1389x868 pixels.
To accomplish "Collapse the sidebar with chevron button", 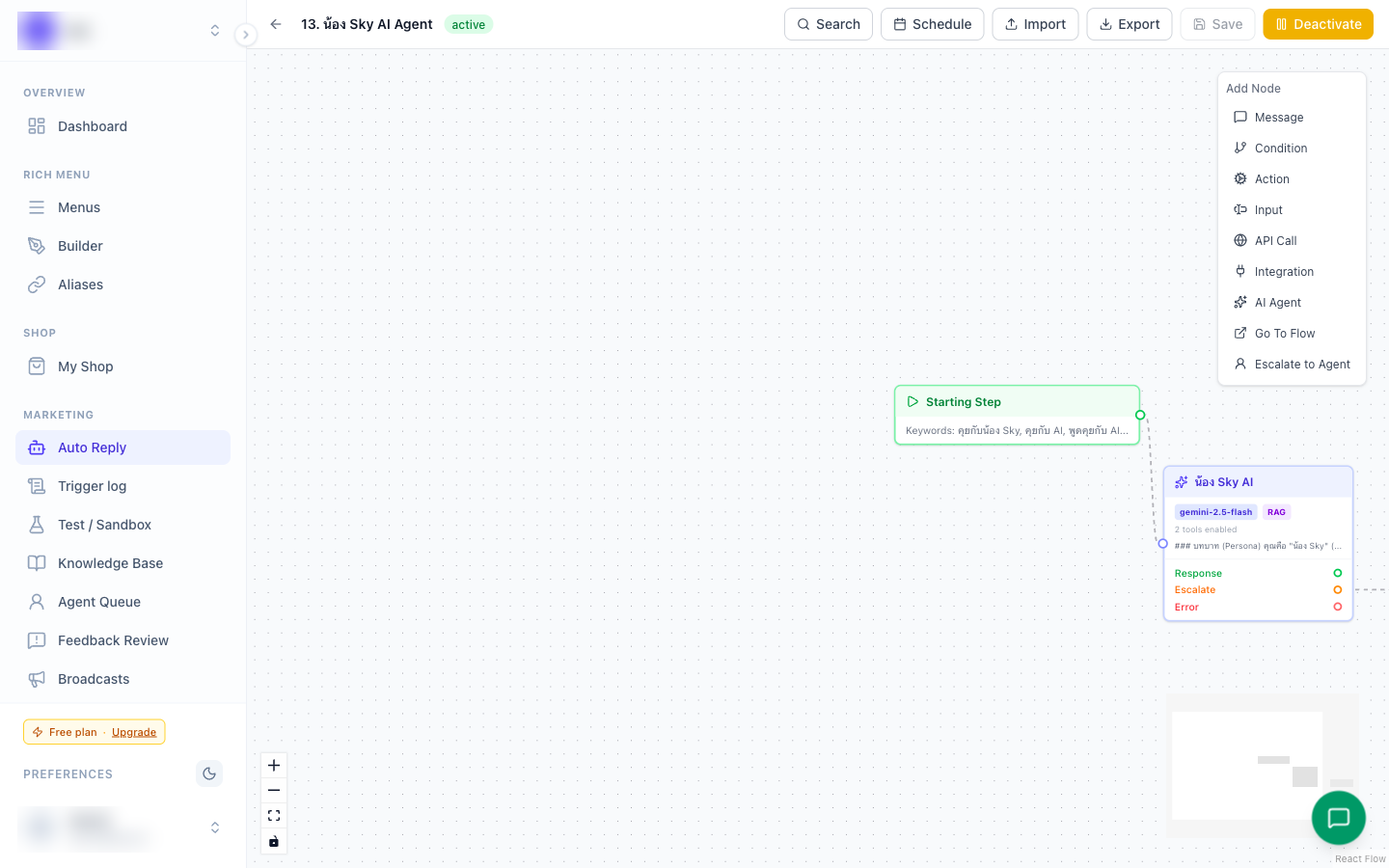I will coord(246,35).
